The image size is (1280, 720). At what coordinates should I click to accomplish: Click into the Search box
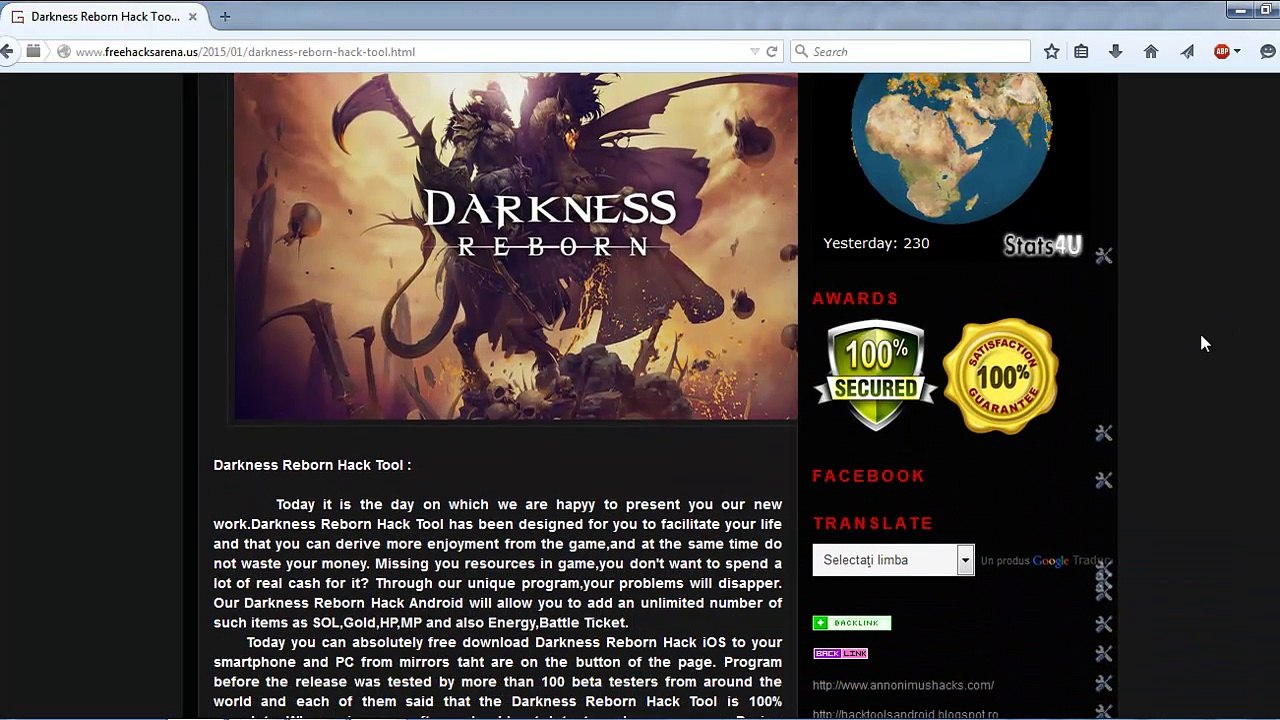910,51
